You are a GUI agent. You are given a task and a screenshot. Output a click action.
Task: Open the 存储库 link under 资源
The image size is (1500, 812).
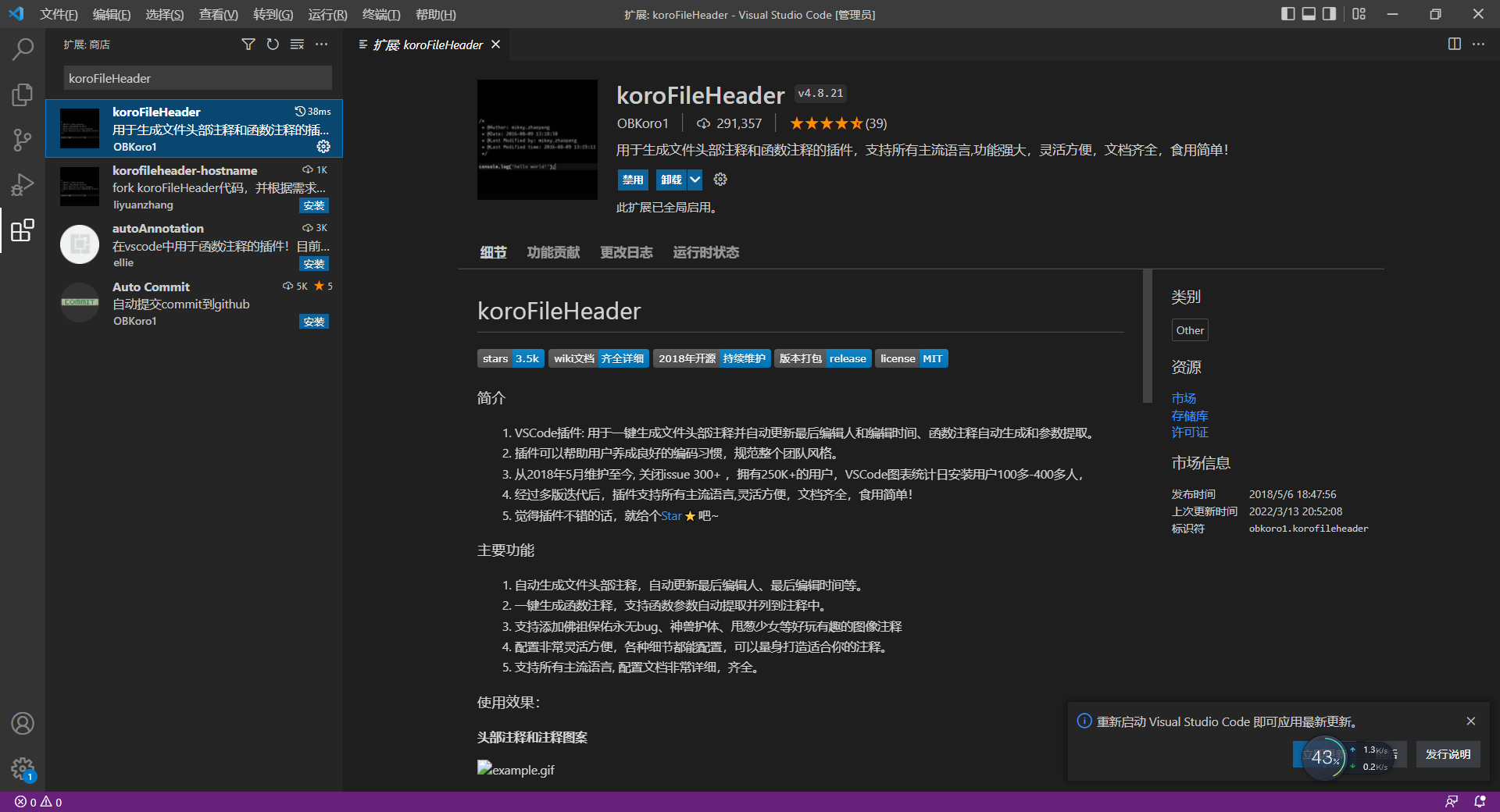coord(1189,415)
